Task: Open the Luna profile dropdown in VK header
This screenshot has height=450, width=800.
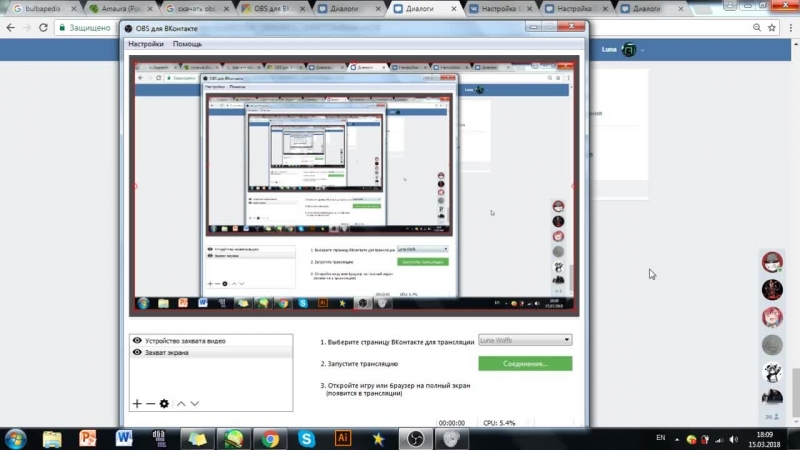Action: coord(623,49)
